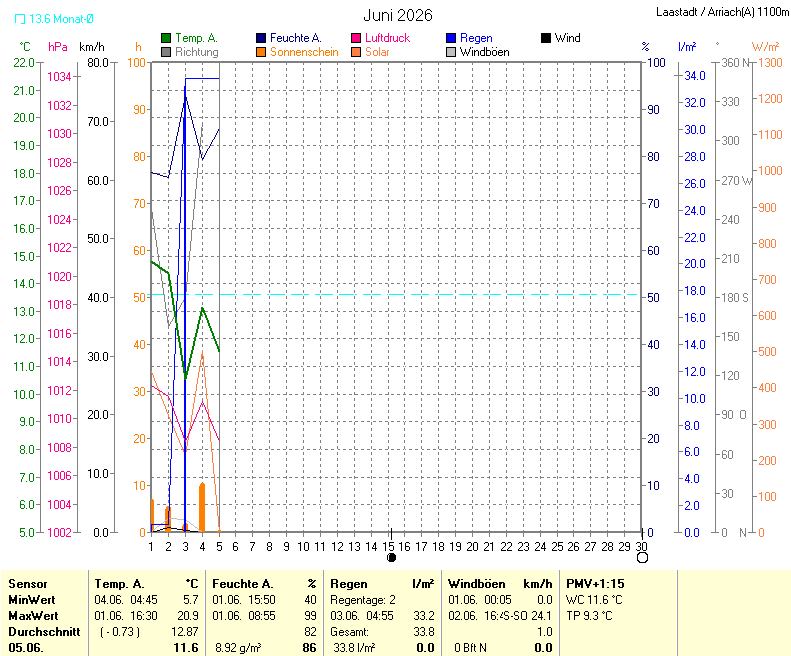This screenshot has height=656, width=791.
Task: Click the km/h axis unit label
Action: point(92,47)
